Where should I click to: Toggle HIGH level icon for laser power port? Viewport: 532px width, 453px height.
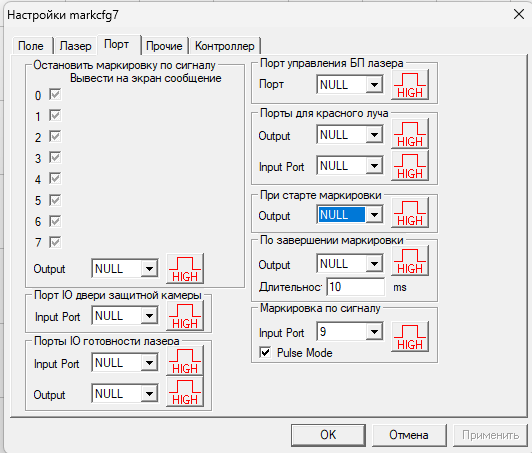[410, 84]
